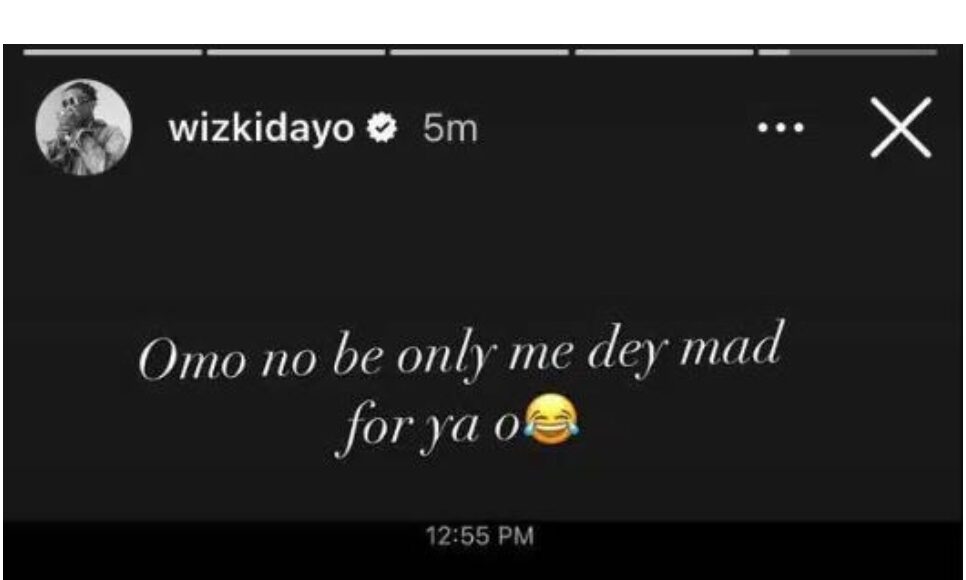Open wizkidayo's profile picture avatar

83,126
